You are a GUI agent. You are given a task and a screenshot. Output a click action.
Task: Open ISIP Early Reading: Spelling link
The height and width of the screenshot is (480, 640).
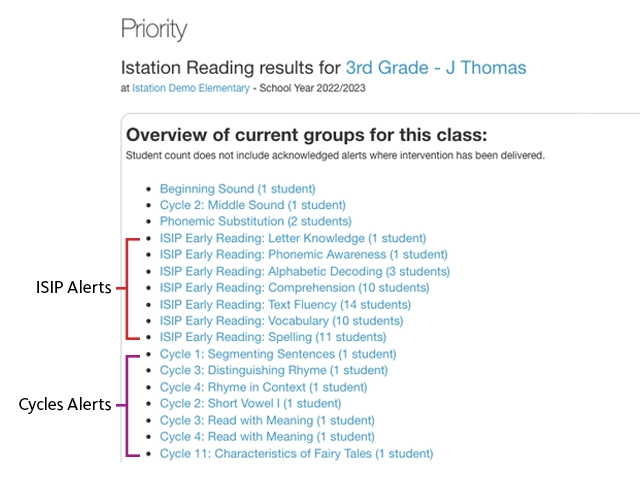click(273, 337)
